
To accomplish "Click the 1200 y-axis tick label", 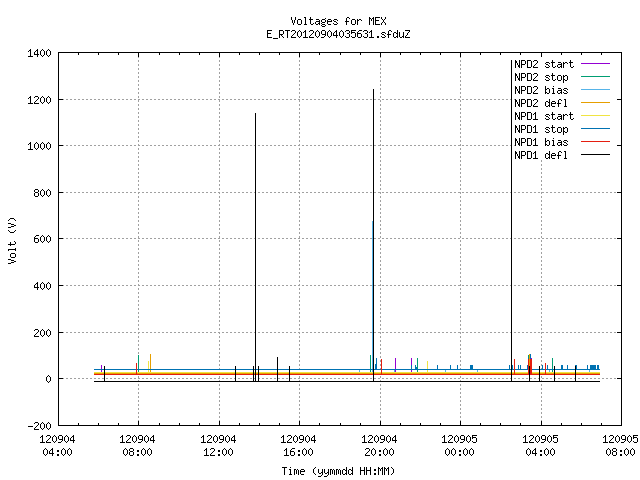I will pos(39,100).
